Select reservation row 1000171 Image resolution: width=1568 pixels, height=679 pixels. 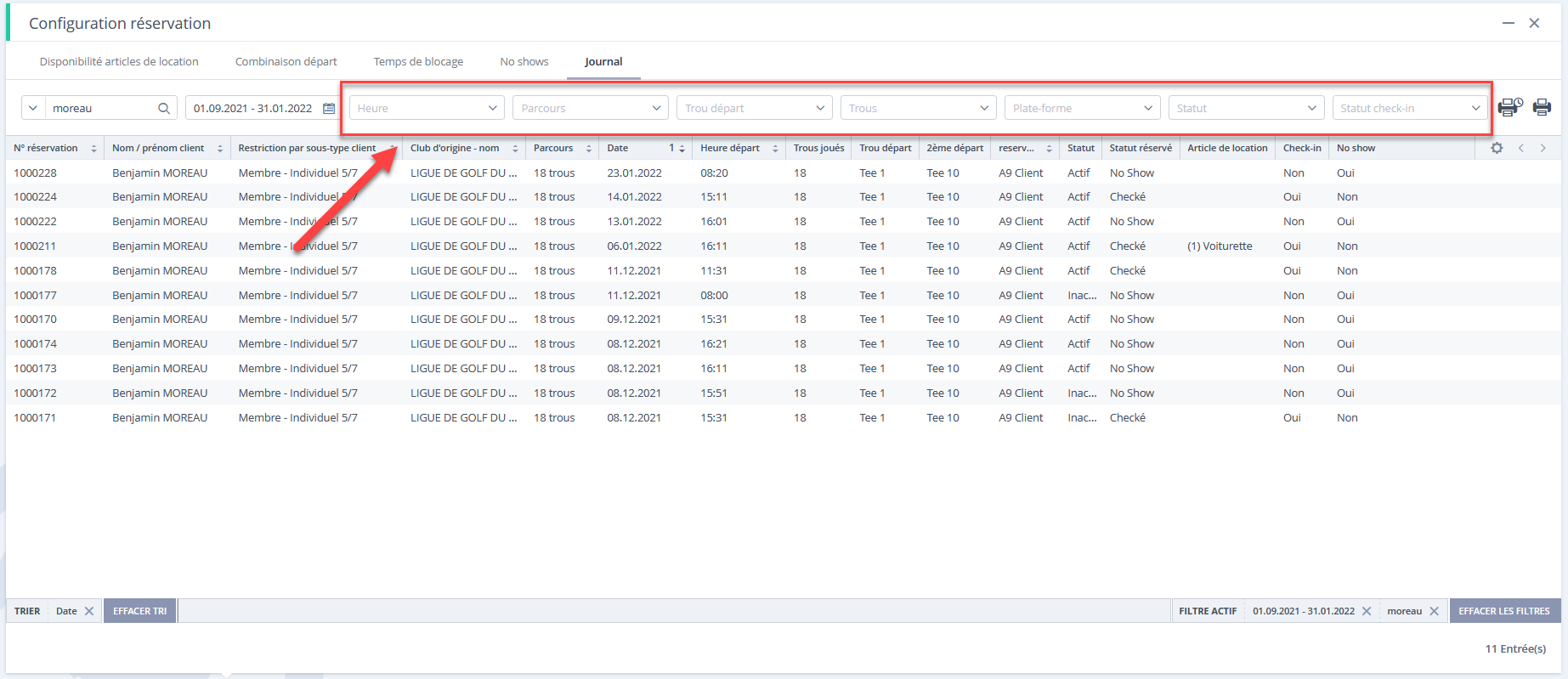point(782,417)
